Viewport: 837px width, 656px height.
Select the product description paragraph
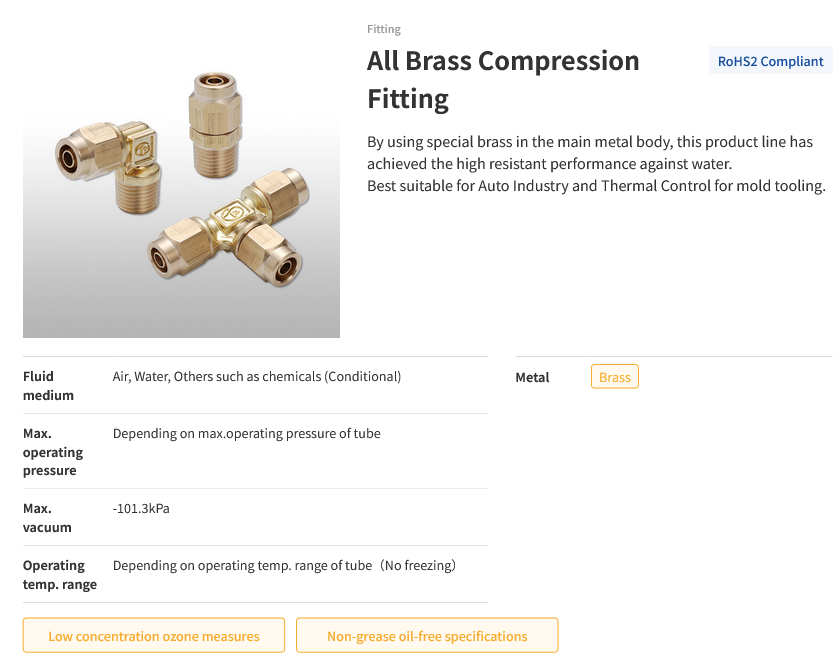(597, 163)
